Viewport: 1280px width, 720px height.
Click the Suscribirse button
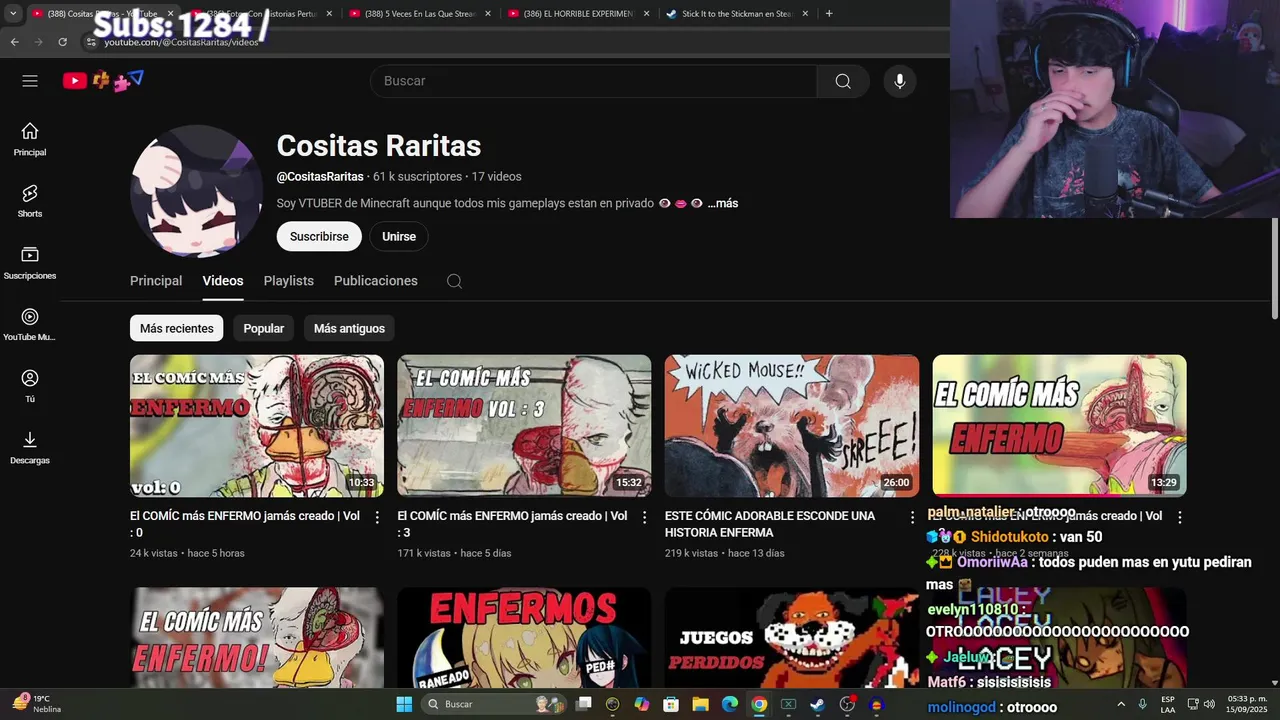pos(319,236)
